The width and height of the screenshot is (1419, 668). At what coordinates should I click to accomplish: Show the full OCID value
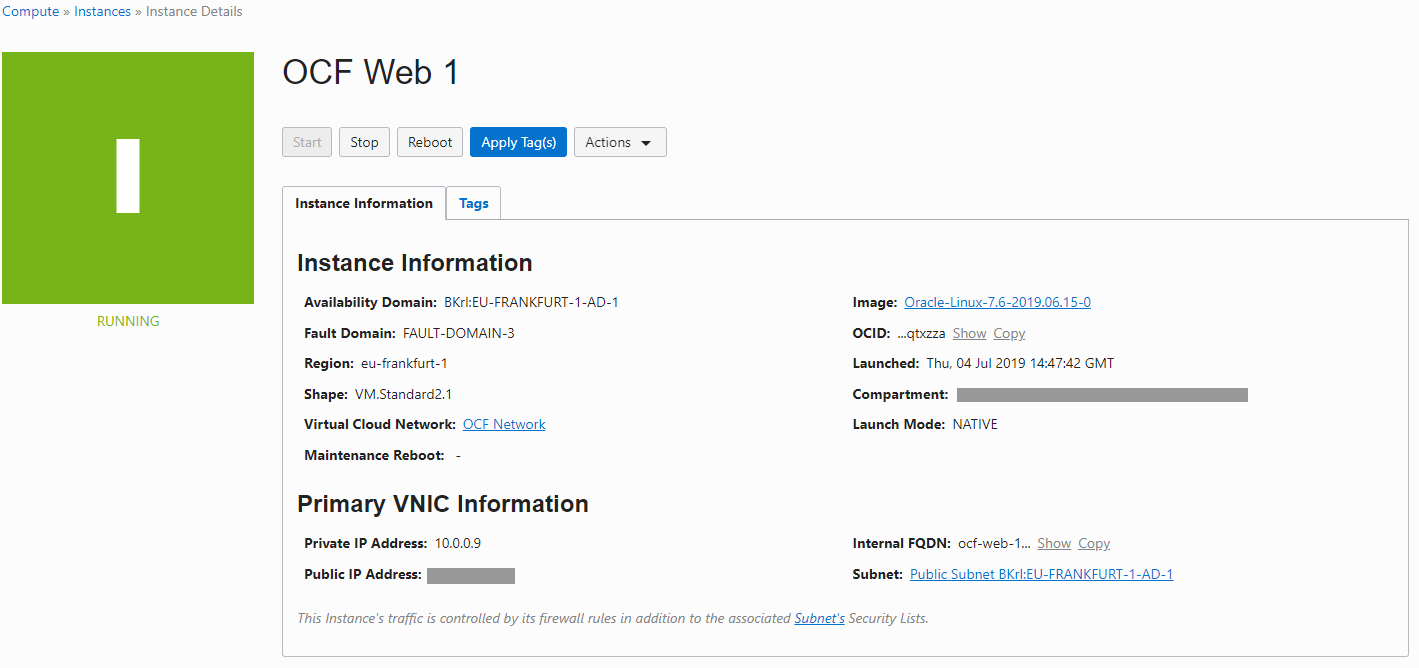969,333
